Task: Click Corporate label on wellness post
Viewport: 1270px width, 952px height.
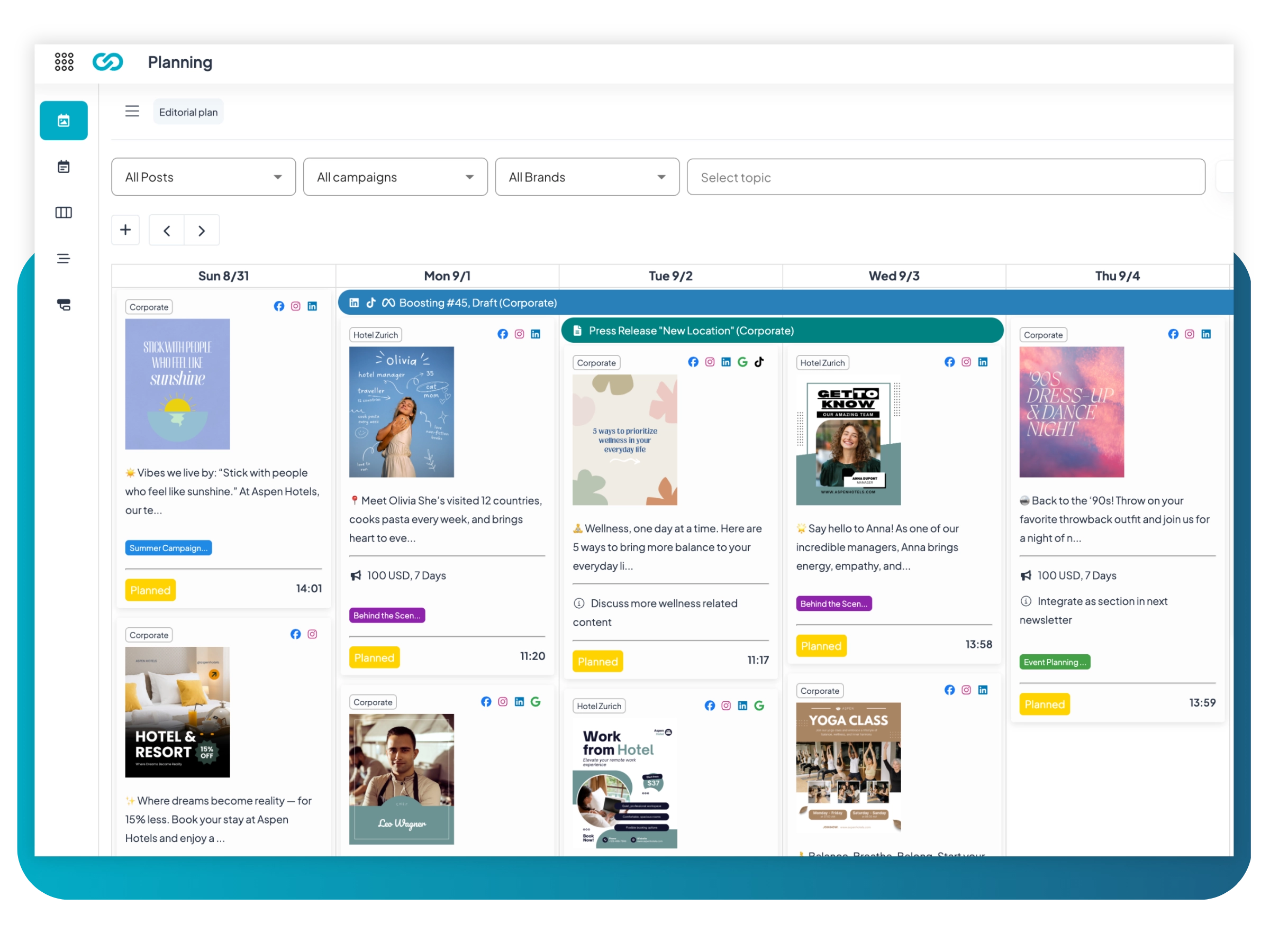Action: click(x=596, y=363)
